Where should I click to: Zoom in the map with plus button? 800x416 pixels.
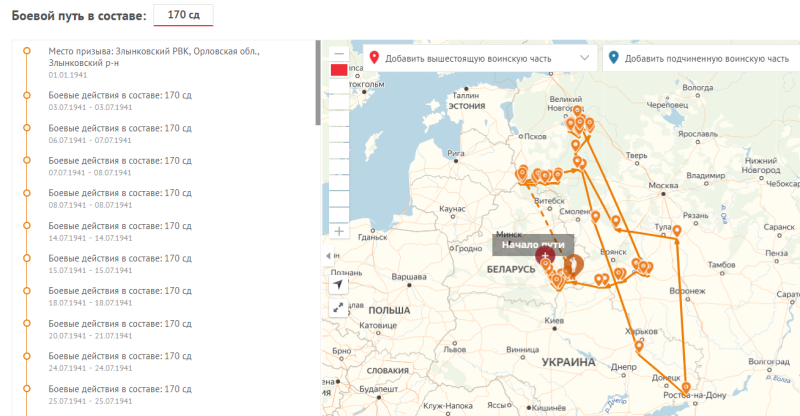(x=338, y=231)
